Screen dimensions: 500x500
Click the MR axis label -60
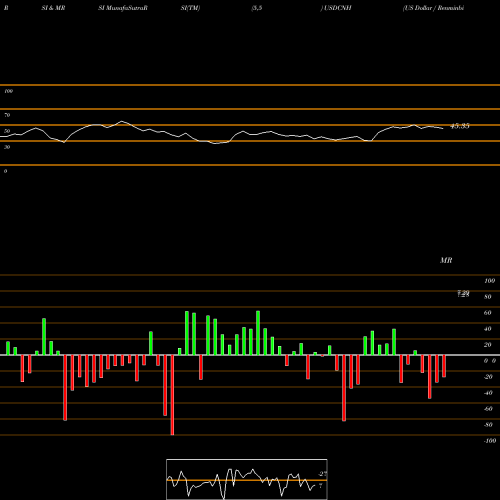point(488,409)
